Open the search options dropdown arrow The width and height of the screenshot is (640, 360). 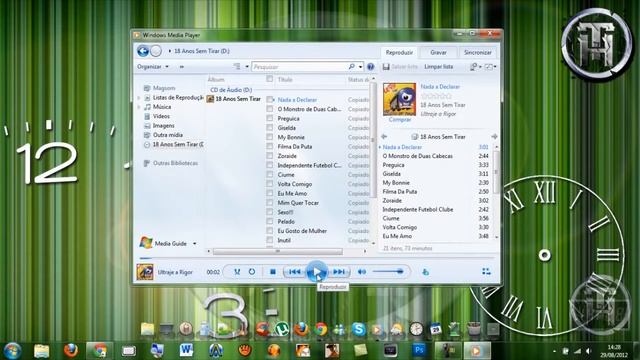coord(360,67)
